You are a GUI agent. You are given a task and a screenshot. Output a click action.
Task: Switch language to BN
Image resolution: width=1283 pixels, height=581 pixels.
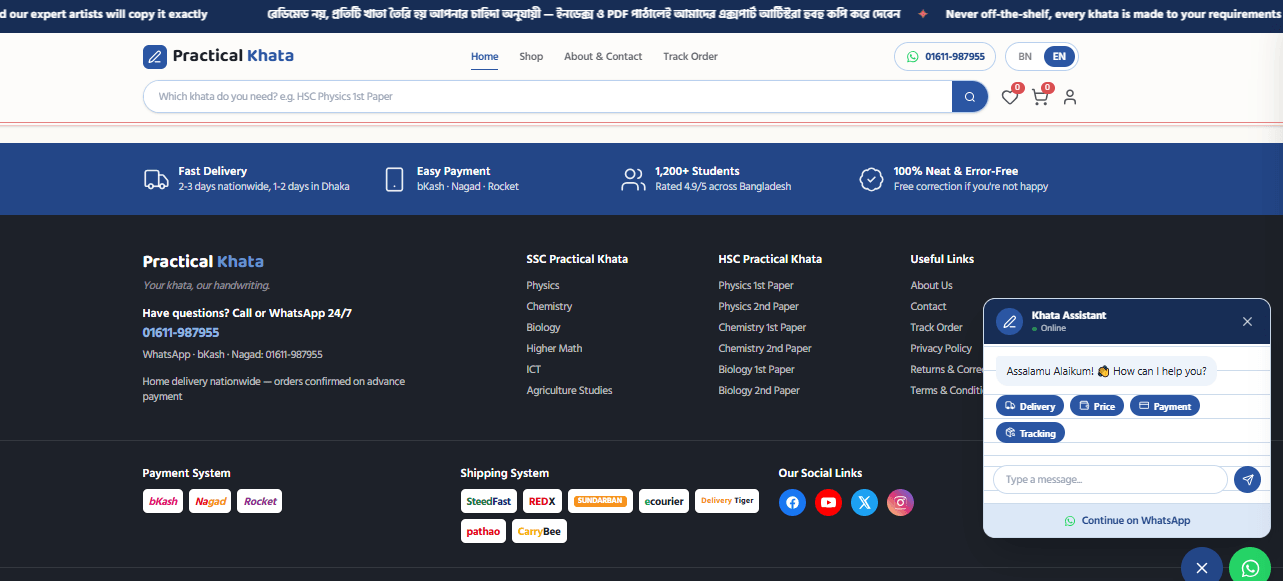1025,57
